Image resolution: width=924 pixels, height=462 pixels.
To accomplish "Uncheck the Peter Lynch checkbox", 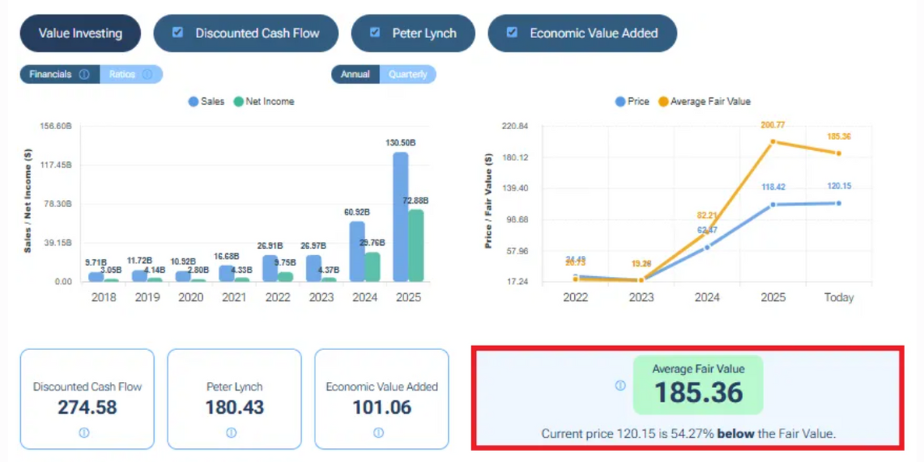I will pyautogui.click(x=375, y=33).
